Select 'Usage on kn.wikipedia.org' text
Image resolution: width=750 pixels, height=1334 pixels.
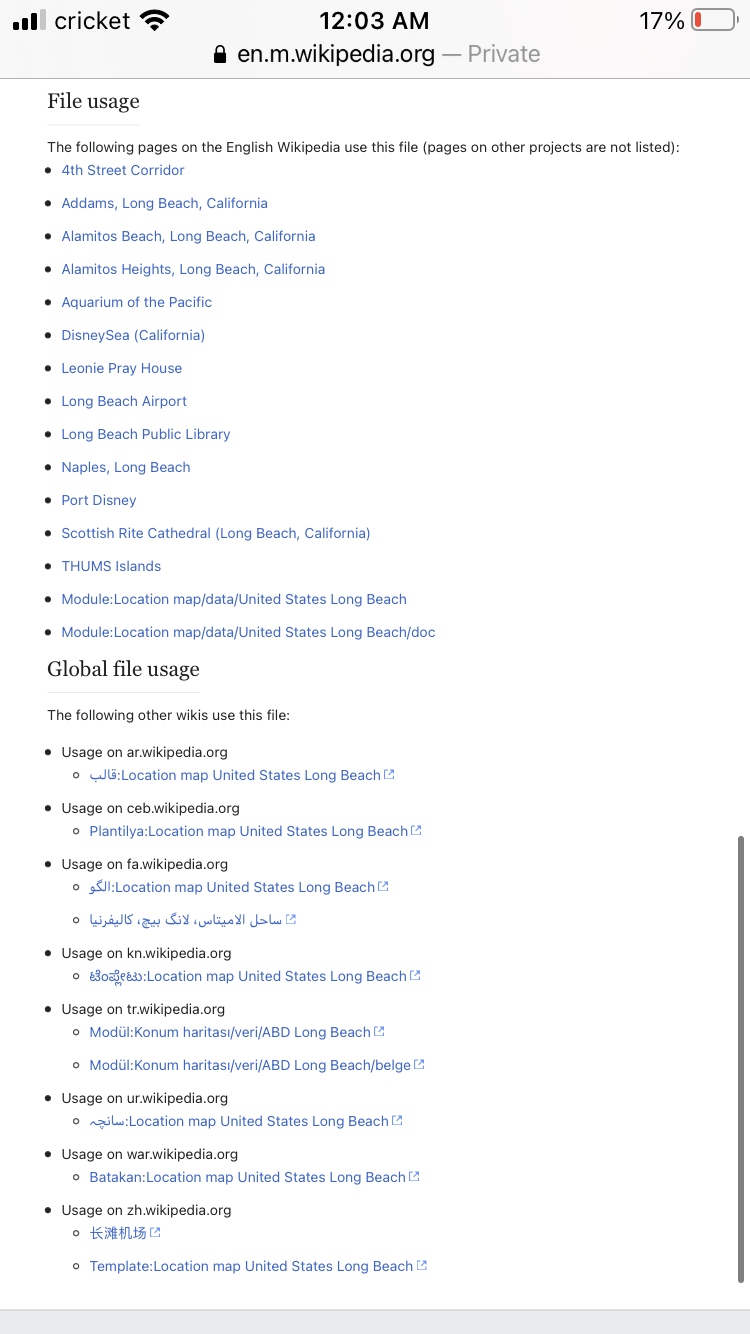click(146, 953)
